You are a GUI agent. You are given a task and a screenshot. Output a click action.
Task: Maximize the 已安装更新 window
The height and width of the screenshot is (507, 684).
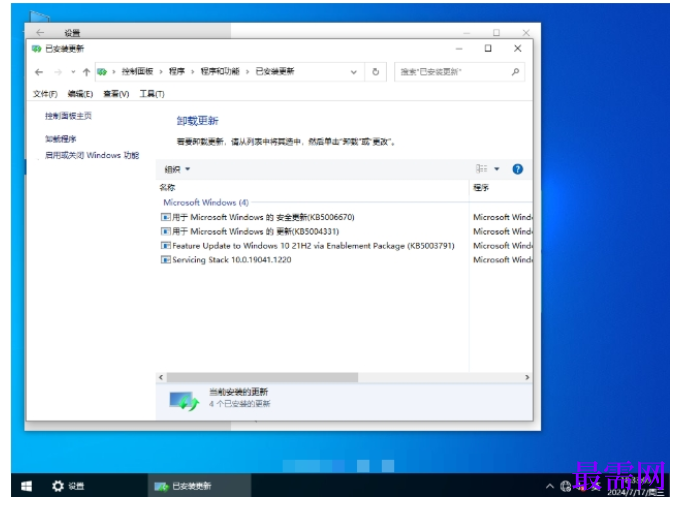point(488,48)
